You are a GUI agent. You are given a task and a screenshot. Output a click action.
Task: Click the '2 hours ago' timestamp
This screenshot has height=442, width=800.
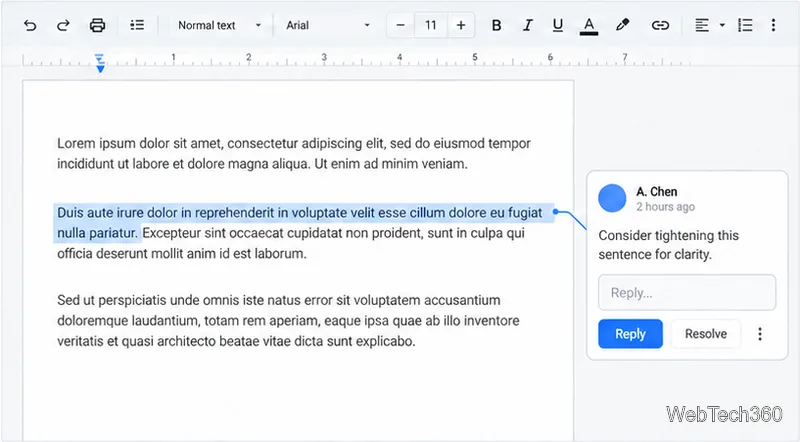[665, 207]
